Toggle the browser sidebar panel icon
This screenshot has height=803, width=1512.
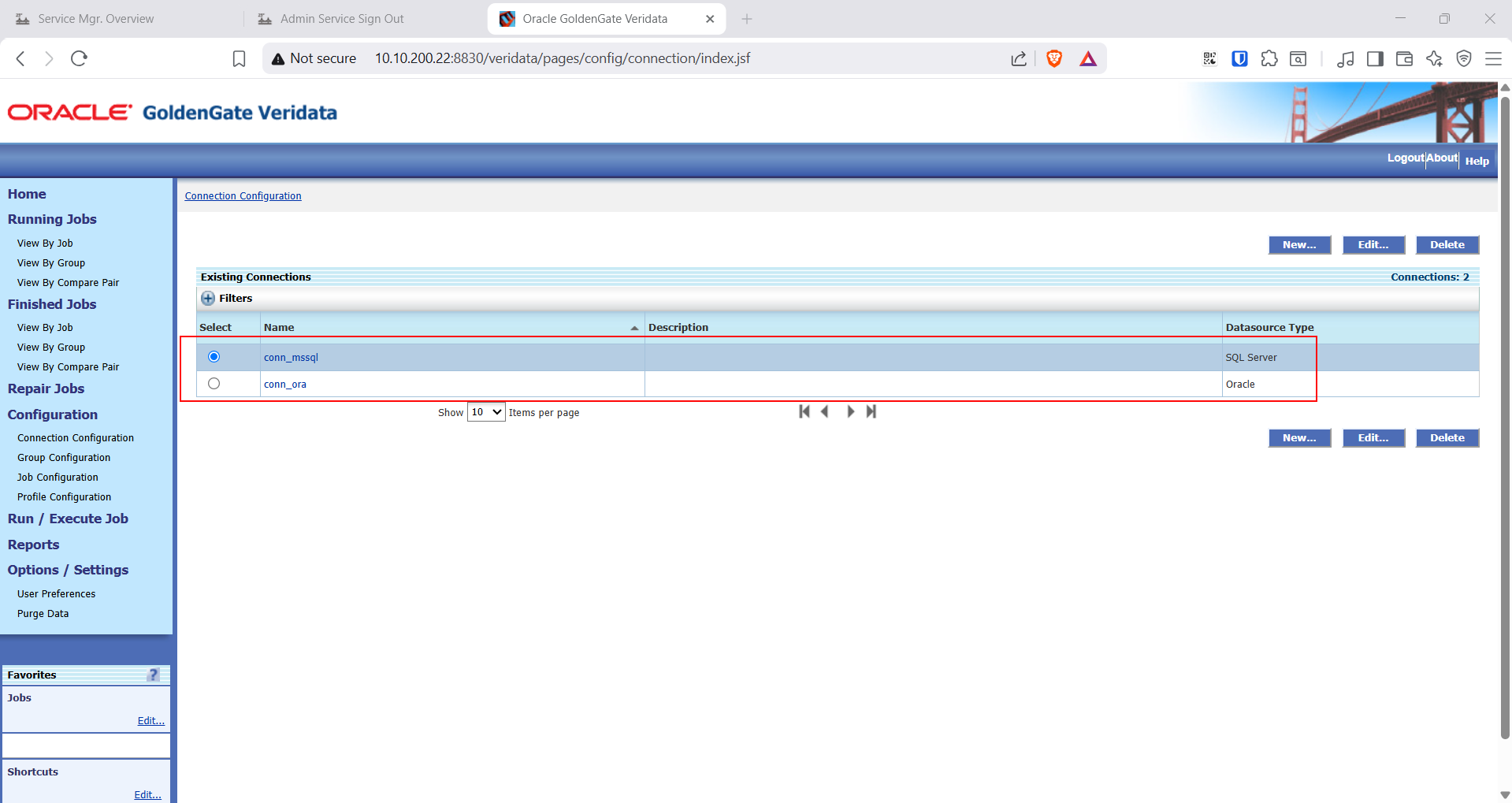tap(1375, 58)
